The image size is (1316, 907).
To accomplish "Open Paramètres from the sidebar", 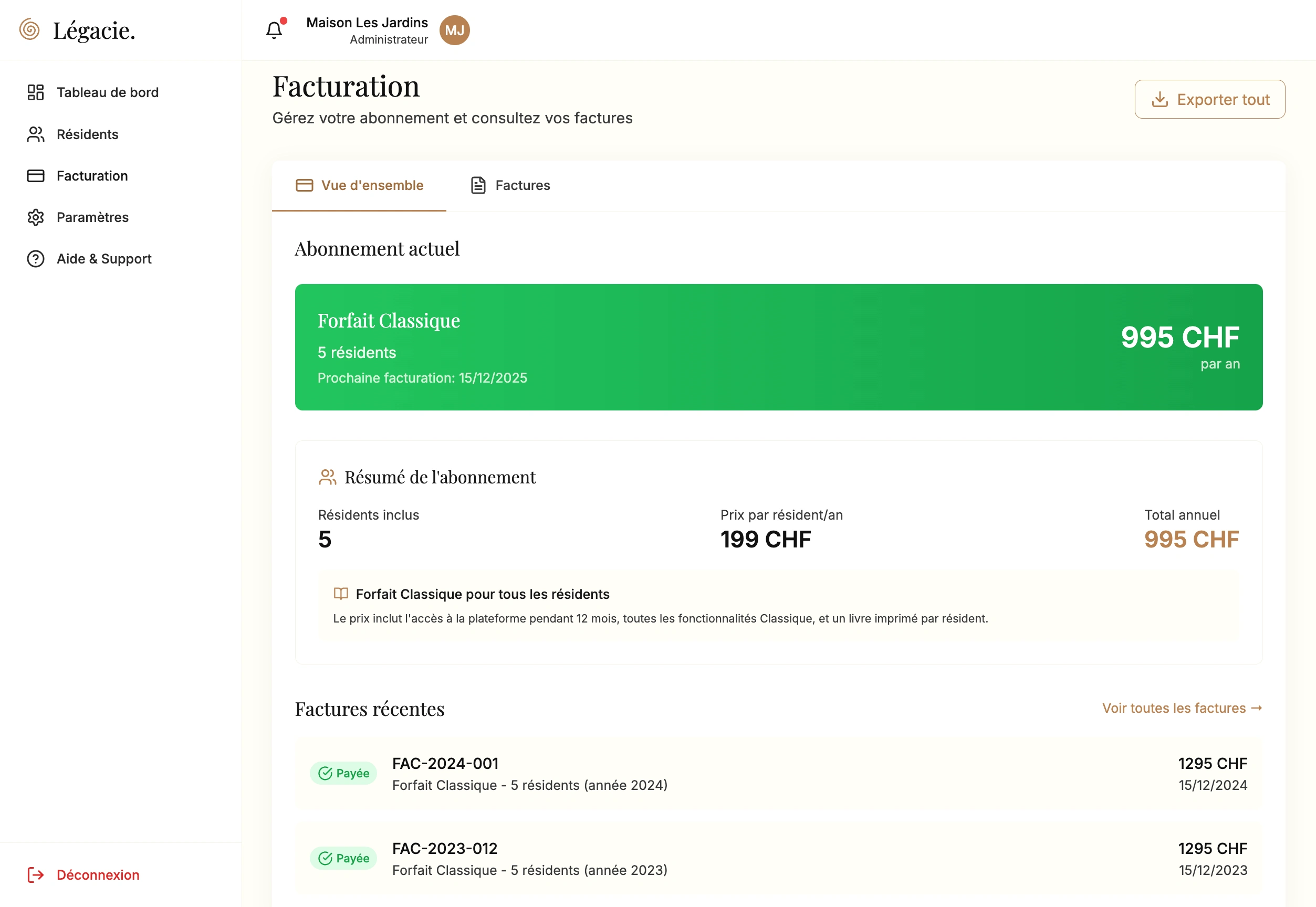I will [x=92, y=218].
